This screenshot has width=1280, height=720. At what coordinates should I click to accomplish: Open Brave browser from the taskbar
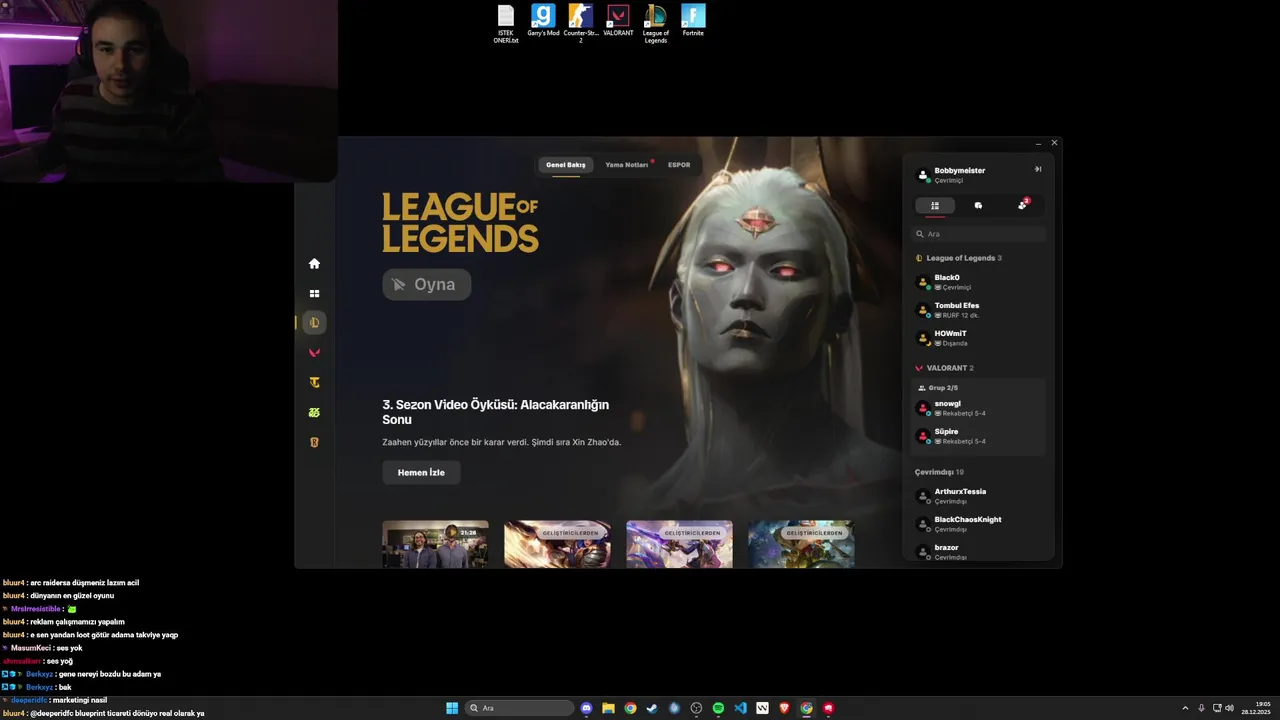784,708
